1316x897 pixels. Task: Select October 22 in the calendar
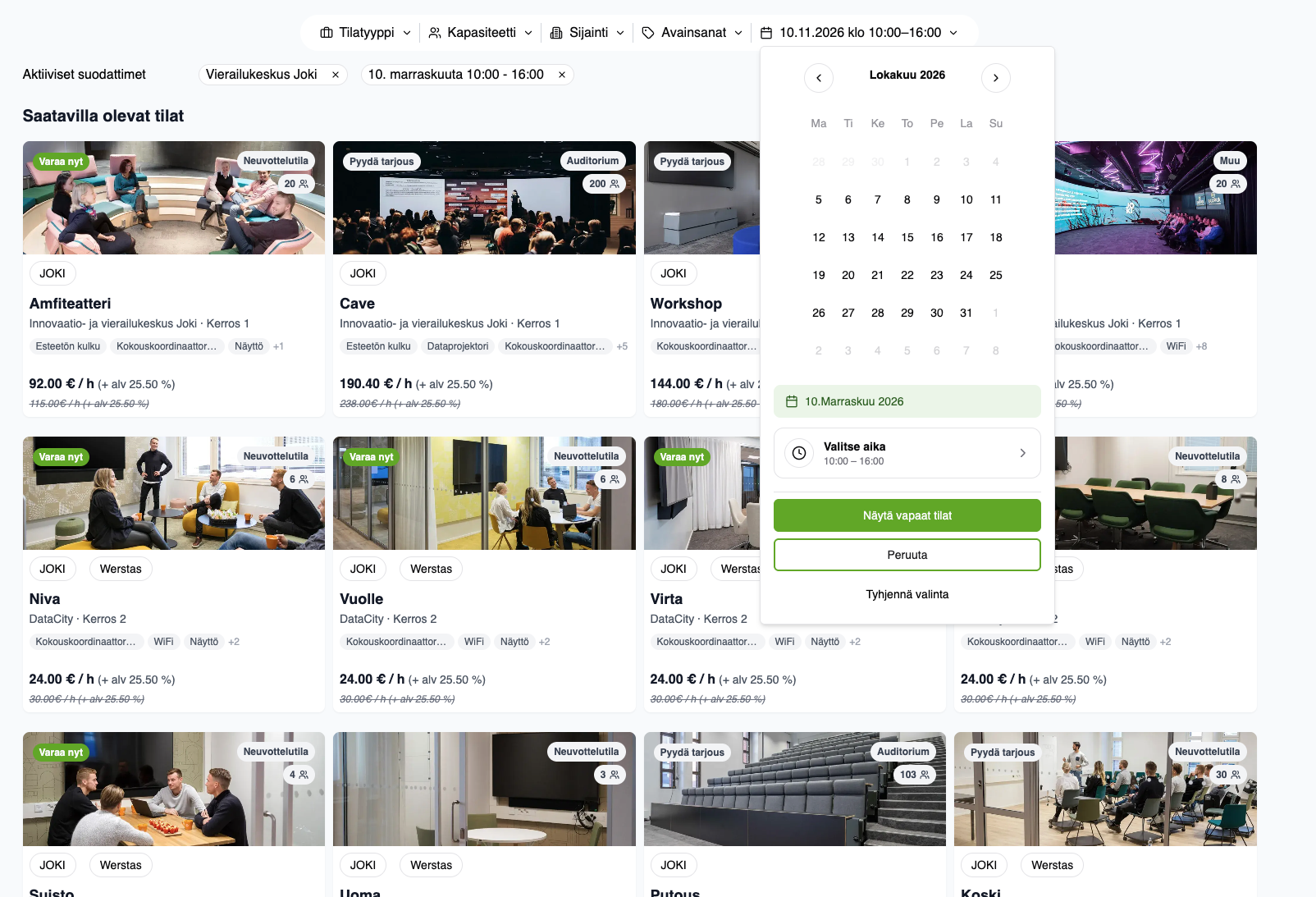tap(907, 275)
